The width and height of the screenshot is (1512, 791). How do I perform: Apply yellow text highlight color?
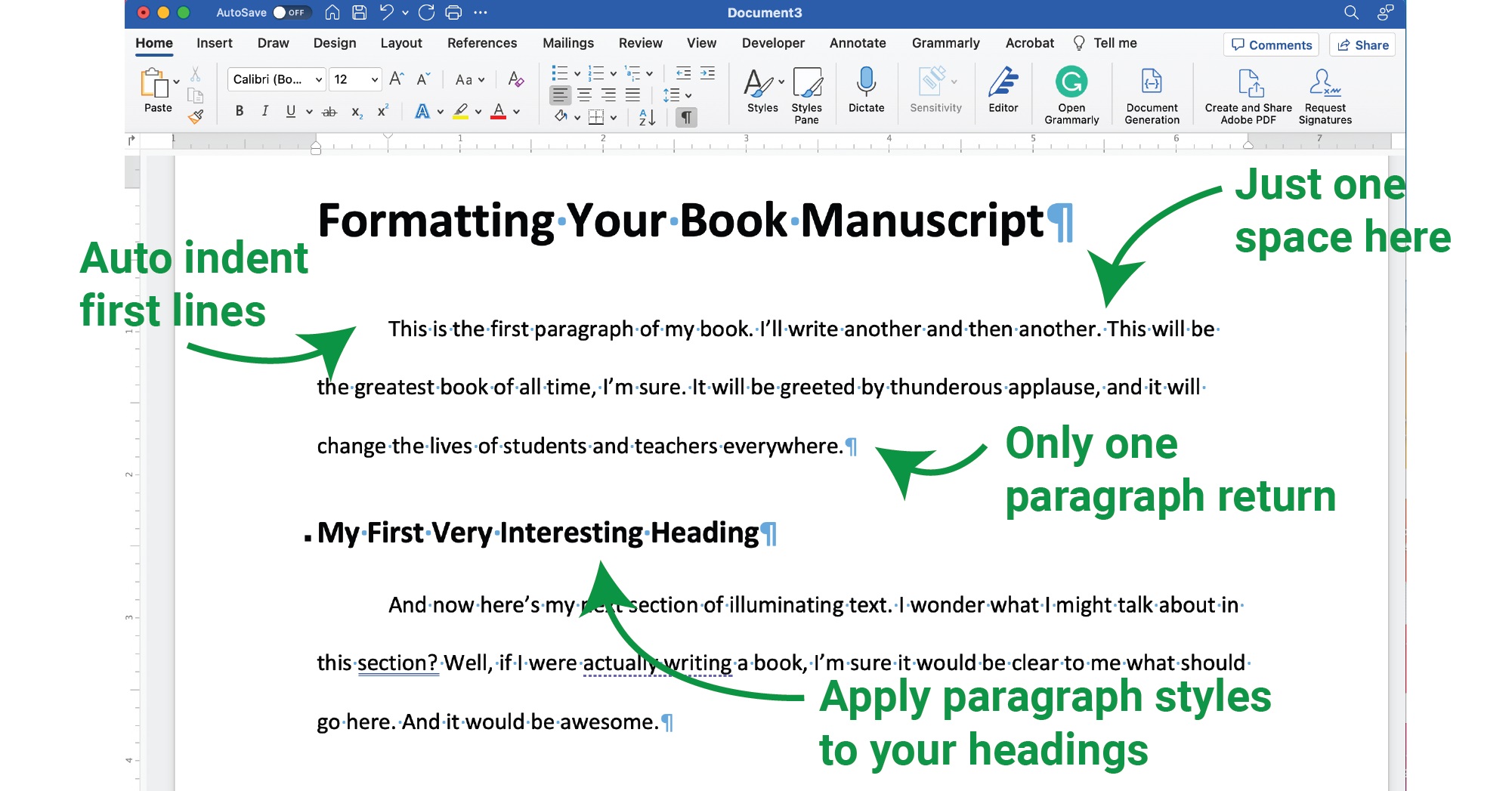coord(461,112)
